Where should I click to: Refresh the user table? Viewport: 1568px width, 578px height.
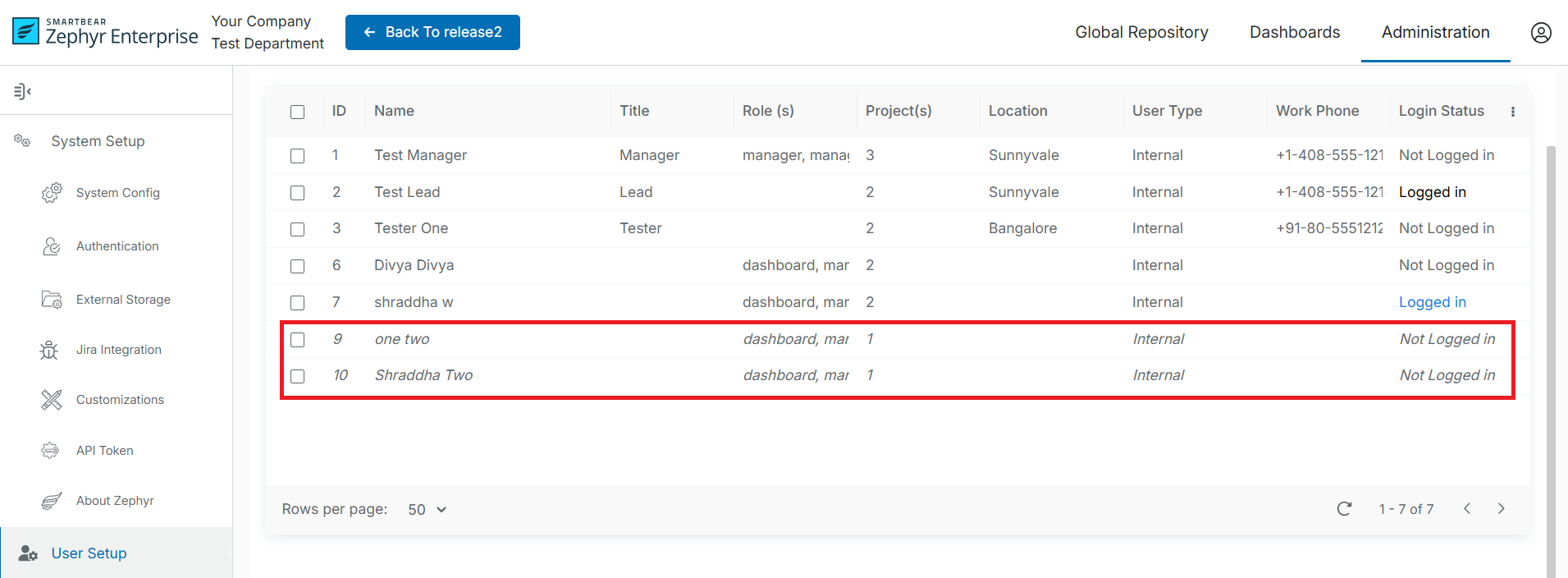[1343, 509]
